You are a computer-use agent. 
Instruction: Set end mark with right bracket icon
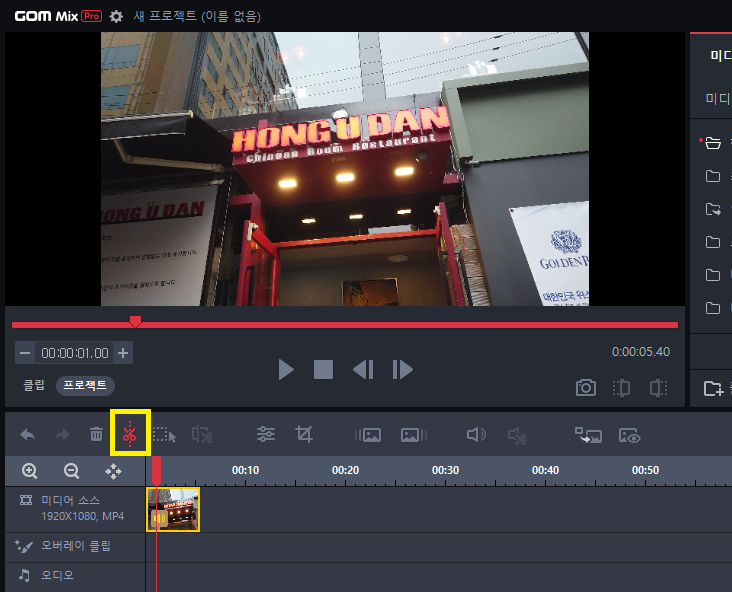click(x=658, y=388)
